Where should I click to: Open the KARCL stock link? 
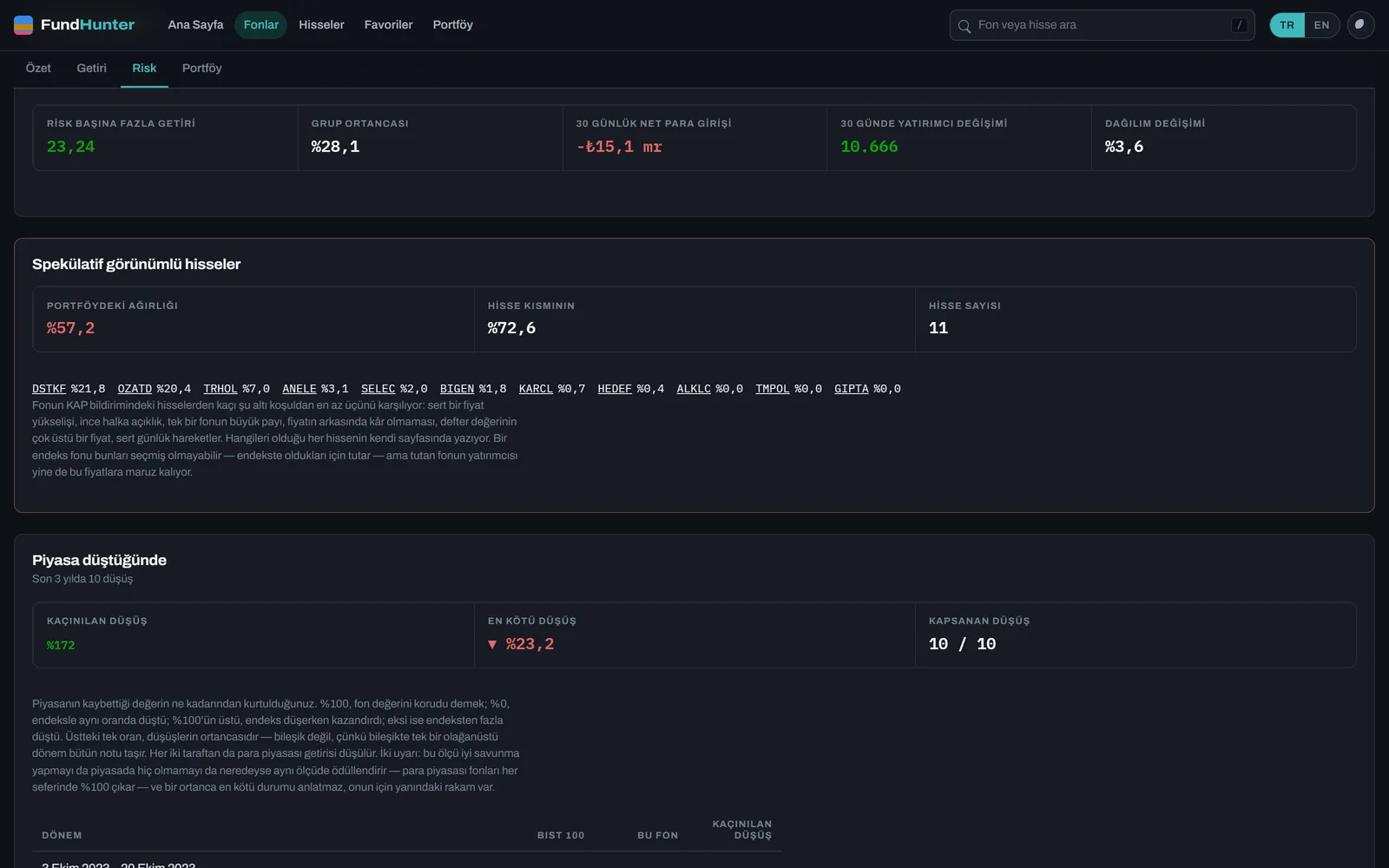tap(536, 389)
